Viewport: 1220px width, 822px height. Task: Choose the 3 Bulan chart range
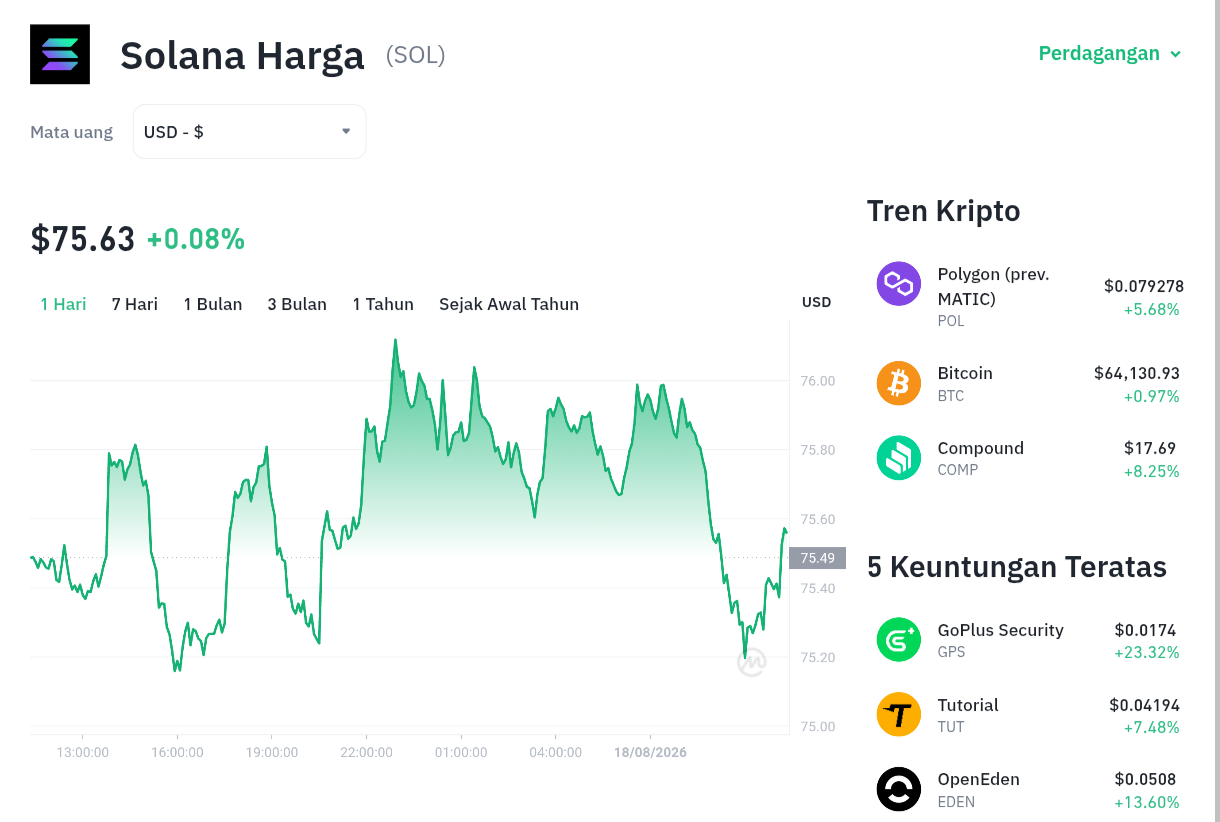click(x=297, y=304)
